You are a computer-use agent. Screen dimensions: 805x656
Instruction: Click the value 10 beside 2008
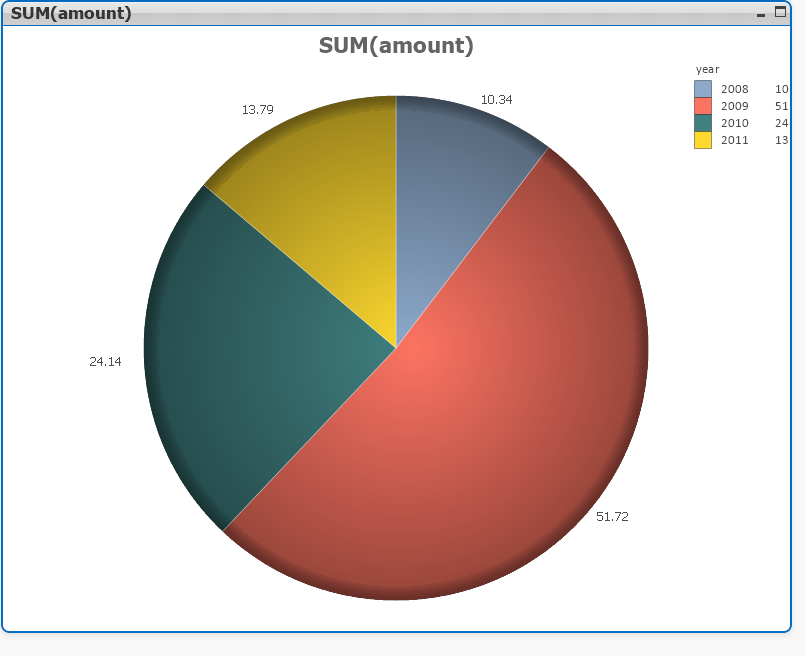(781, 88)
